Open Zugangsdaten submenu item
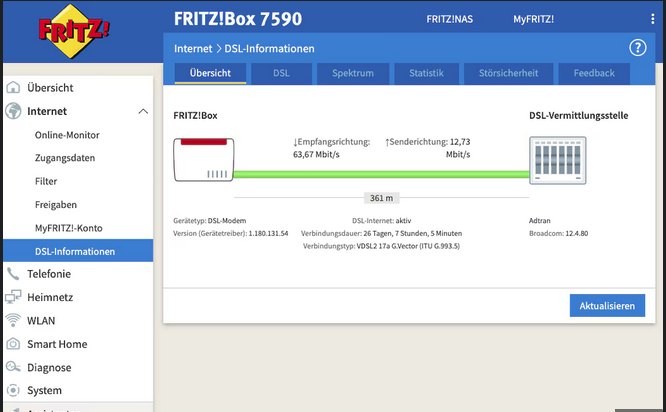 65,158
